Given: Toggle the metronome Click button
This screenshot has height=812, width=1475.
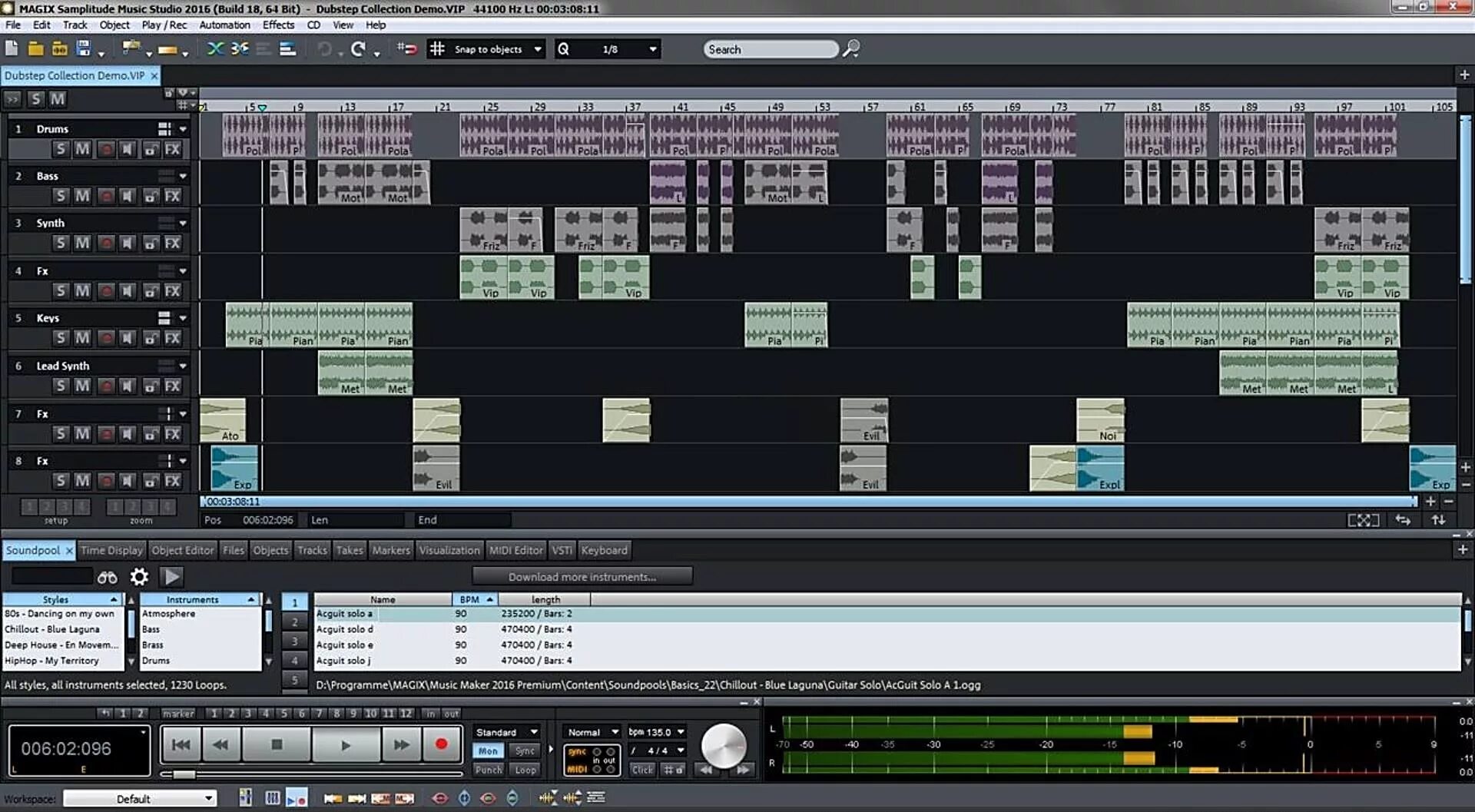Looking at the screenshot, I should pyautogui.click(x=642, y=770).
